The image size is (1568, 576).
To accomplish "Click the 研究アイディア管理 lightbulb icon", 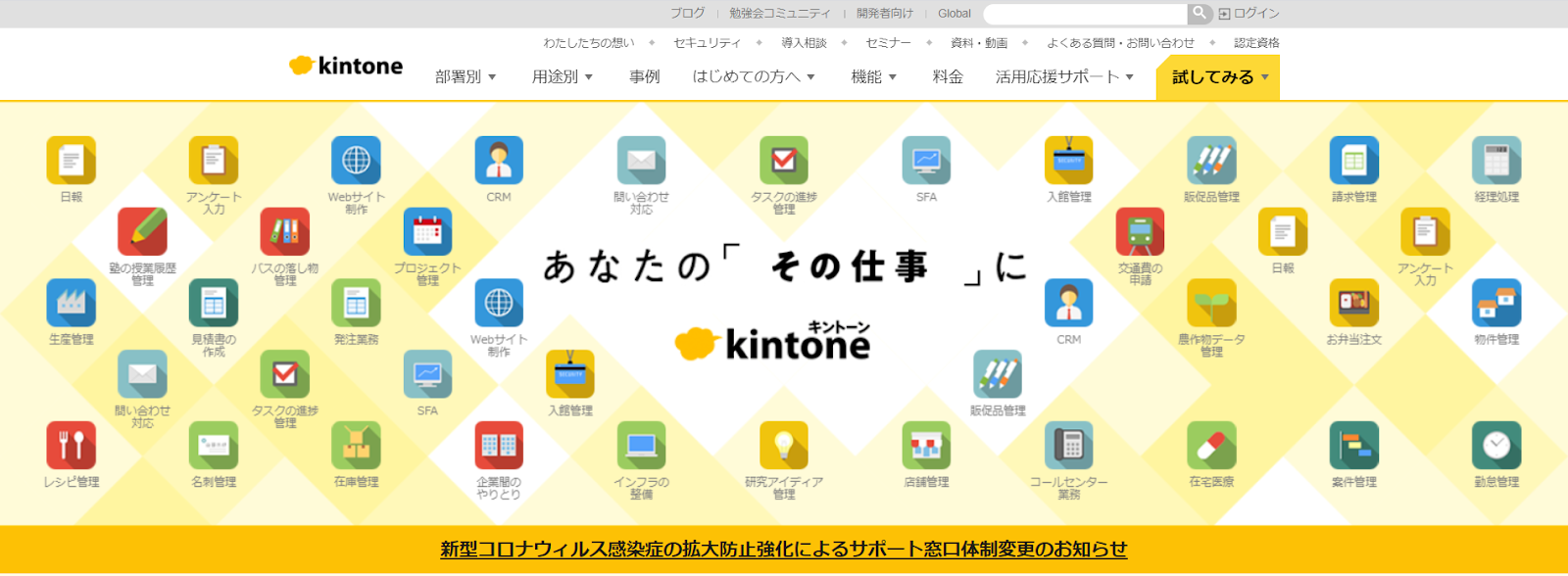I will coord(784,446).
